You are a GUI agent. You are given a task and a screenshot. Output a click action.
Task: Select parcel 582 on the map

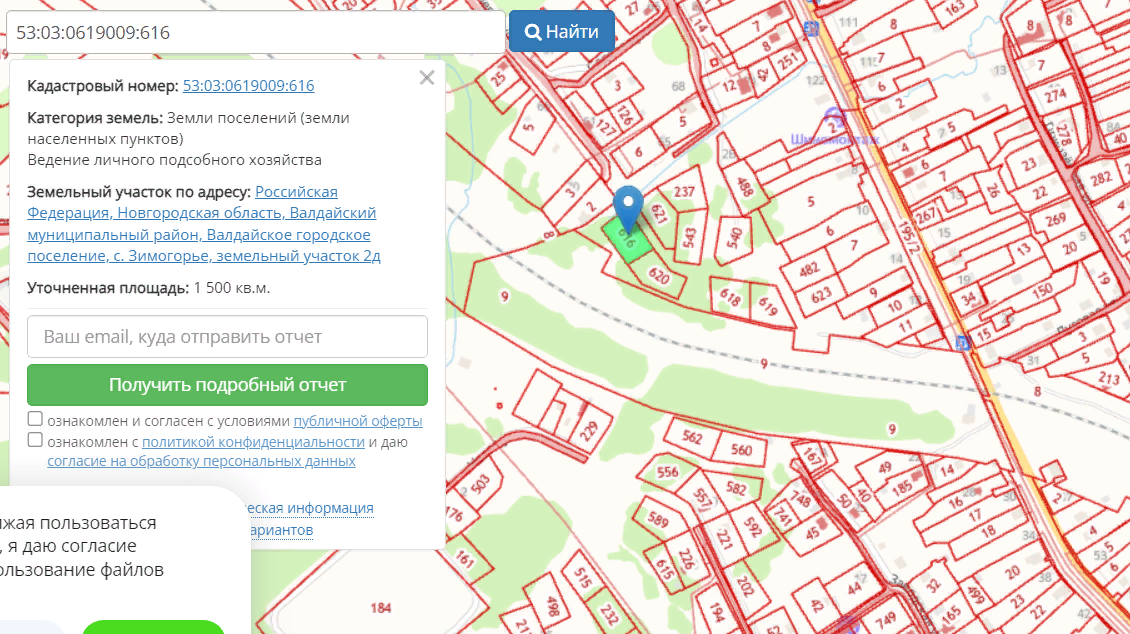coord(736,488)
